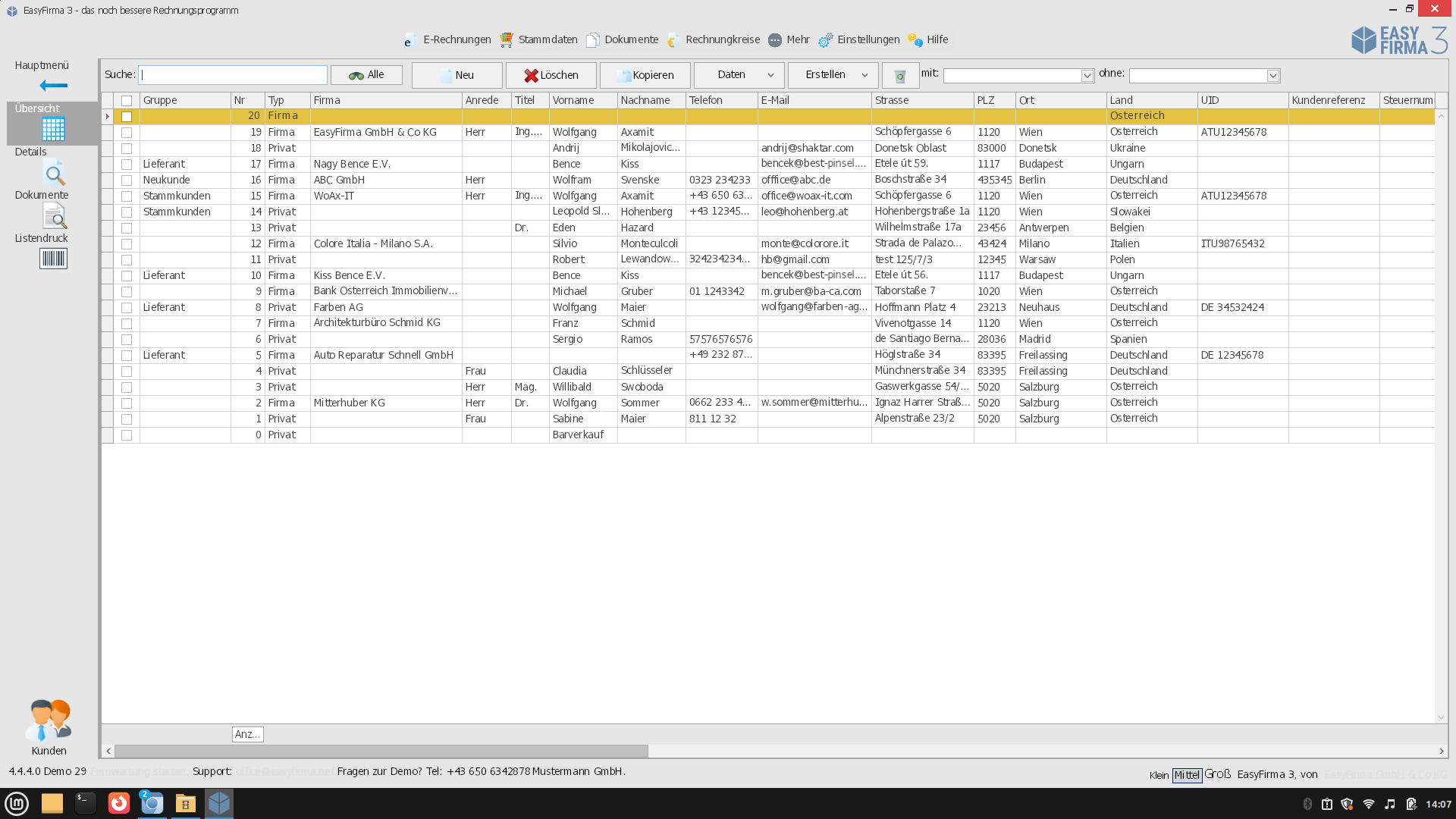
Task: Click the Listendruck barcode icon
Action: pos(53,259)
